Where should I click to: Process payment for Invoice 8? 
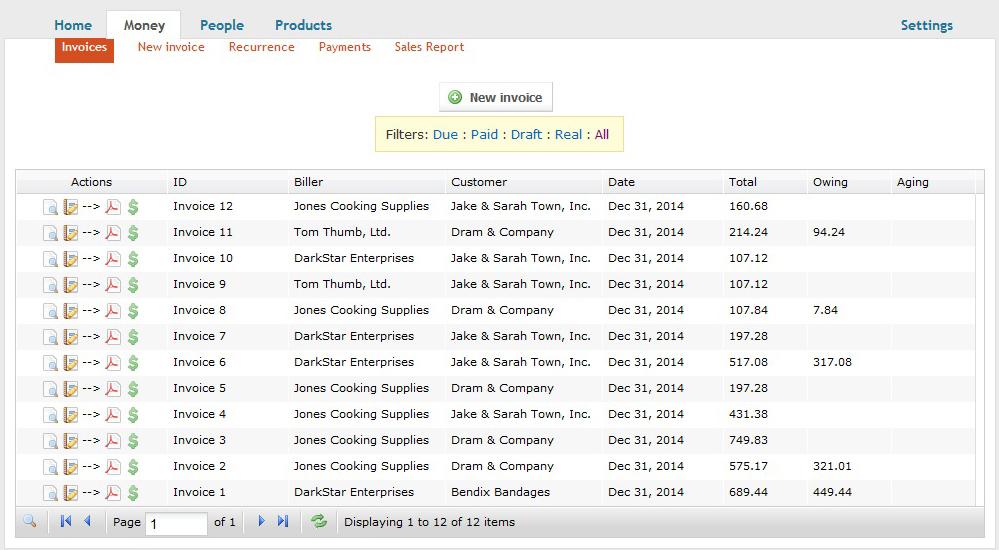[x=133, y=311]
